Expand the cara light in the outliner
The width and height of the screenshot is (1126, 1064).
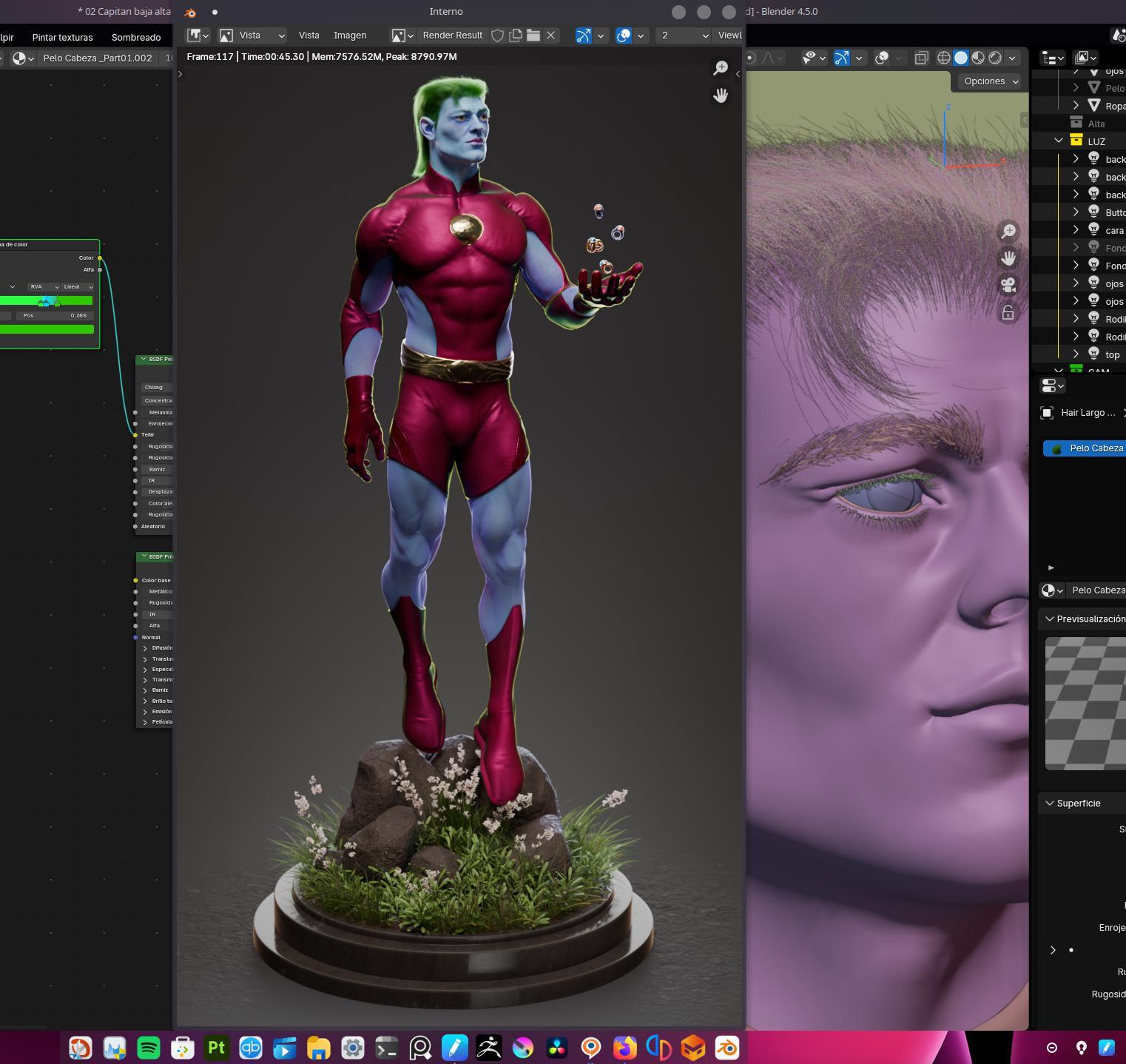pos(1076,230)
